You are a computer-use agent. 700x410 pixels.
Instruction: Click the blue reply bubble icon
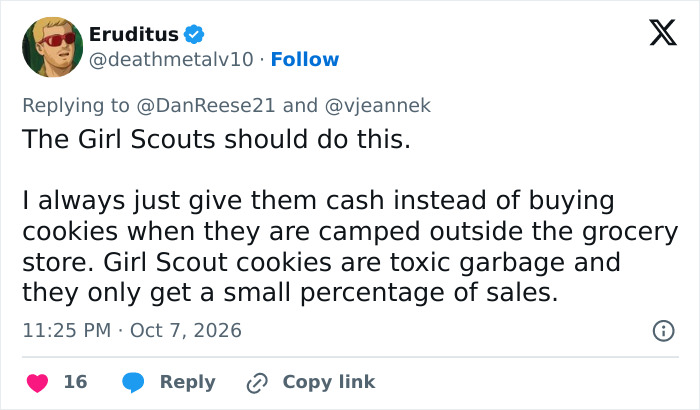pyautogui.click(x=133, y=382)
